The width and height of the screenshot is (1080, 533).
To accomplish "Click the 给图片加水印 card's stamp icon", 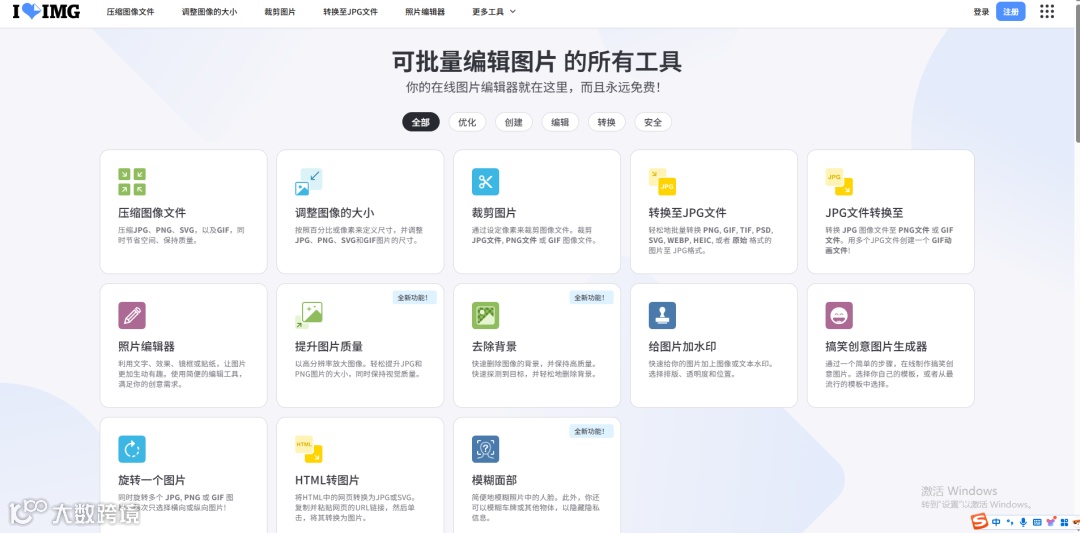I will pyautogui.click(x=662, y=315).
